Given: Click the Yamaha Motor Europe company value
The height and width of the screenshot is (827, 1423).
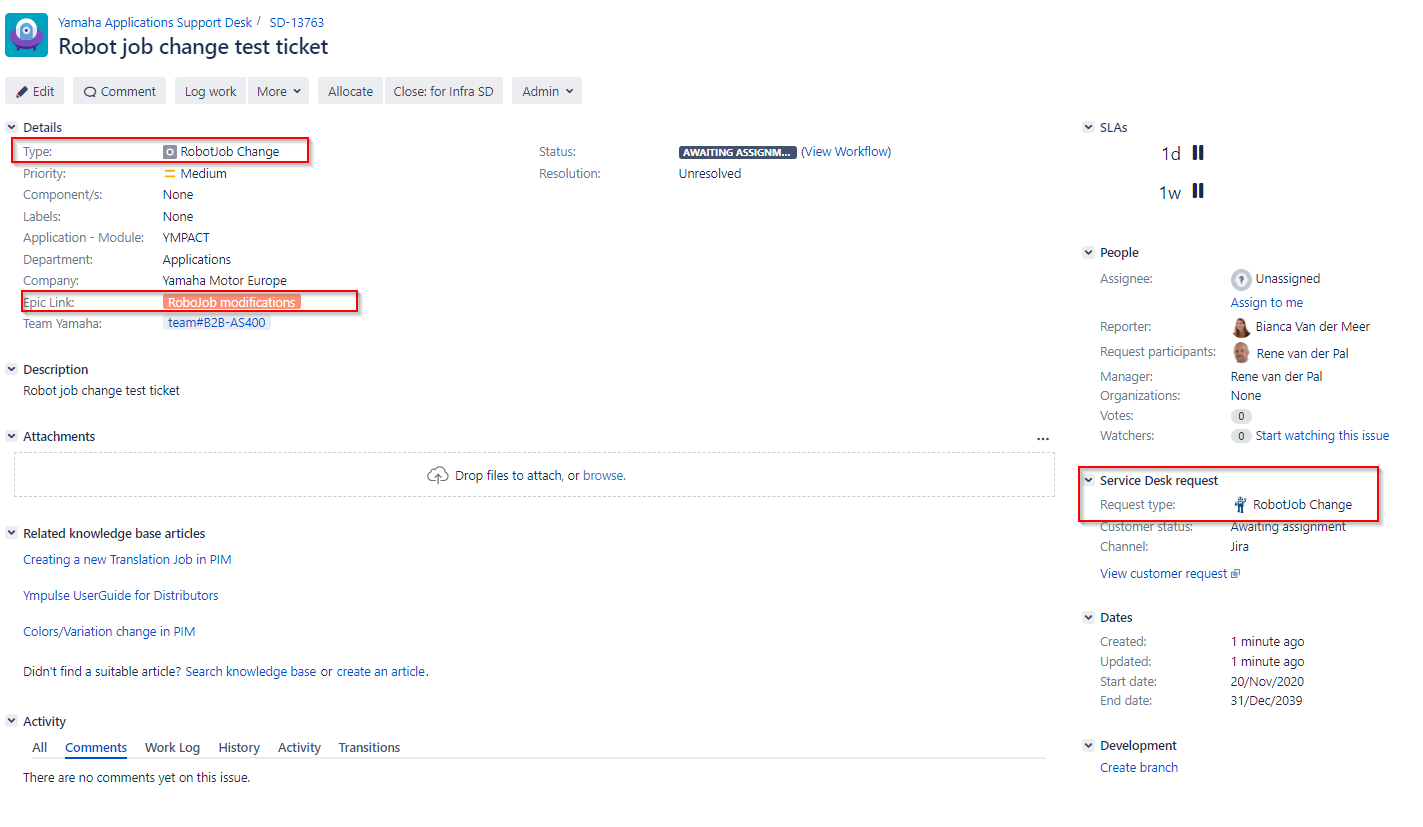Looking at the screenshot, I should click(225, 281).
